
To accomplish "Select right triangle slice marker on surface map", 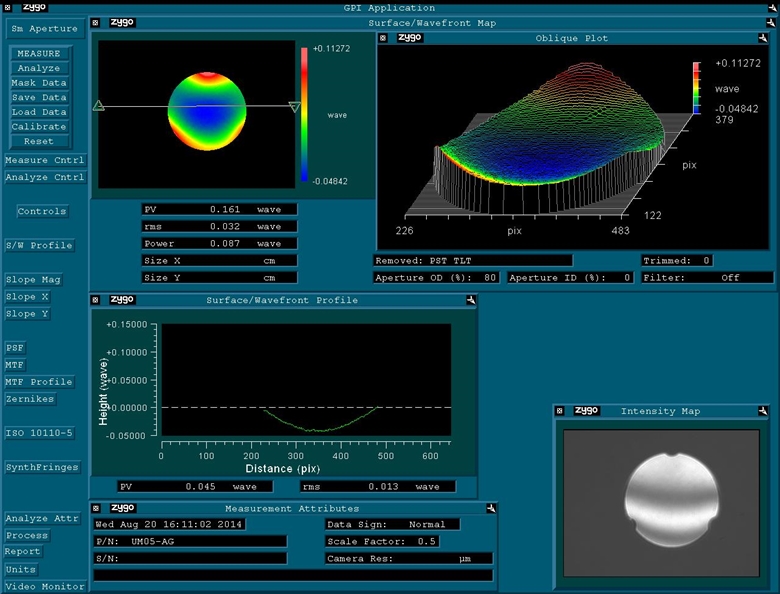I will pyautogui.click(x=294, y=107).
